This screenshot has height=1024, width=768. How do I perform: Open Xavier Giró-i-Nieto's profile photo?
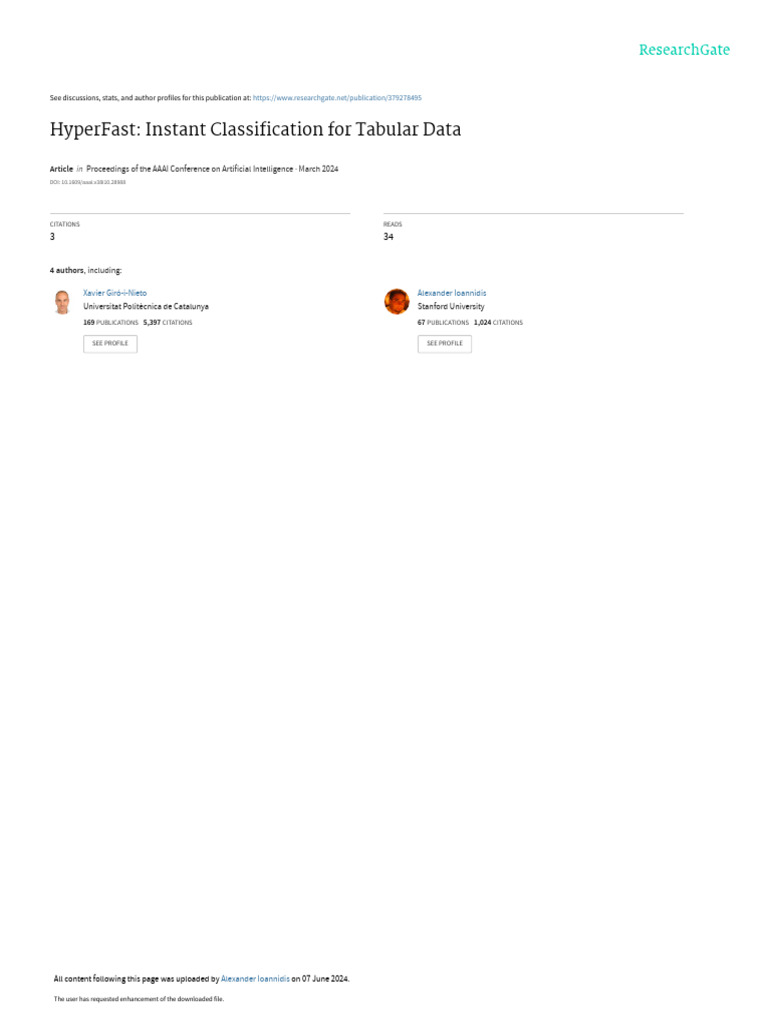pos(63,302)
